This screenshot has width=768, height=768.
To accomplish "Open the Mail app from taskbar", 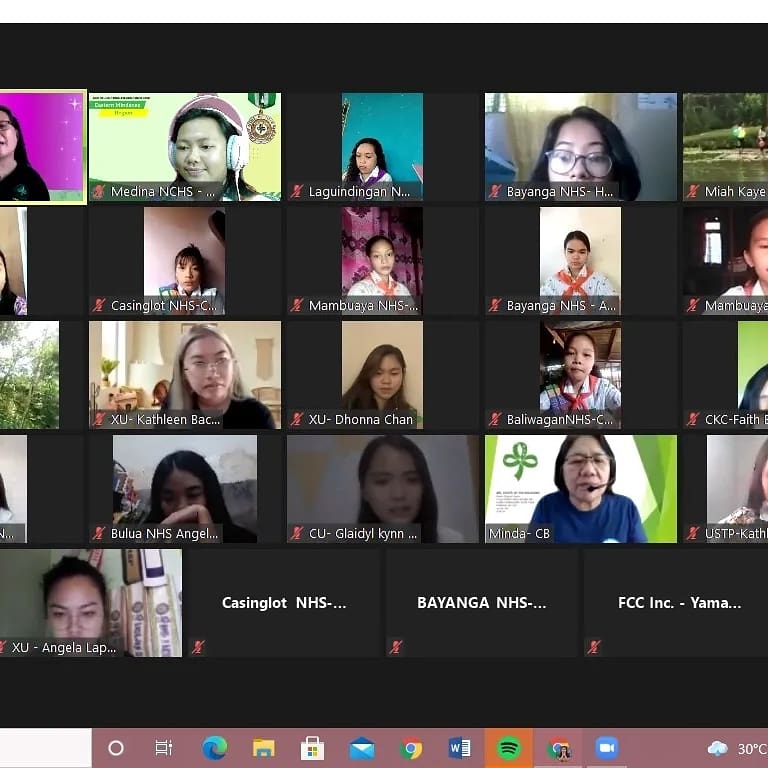I will (x=362, y=748).
